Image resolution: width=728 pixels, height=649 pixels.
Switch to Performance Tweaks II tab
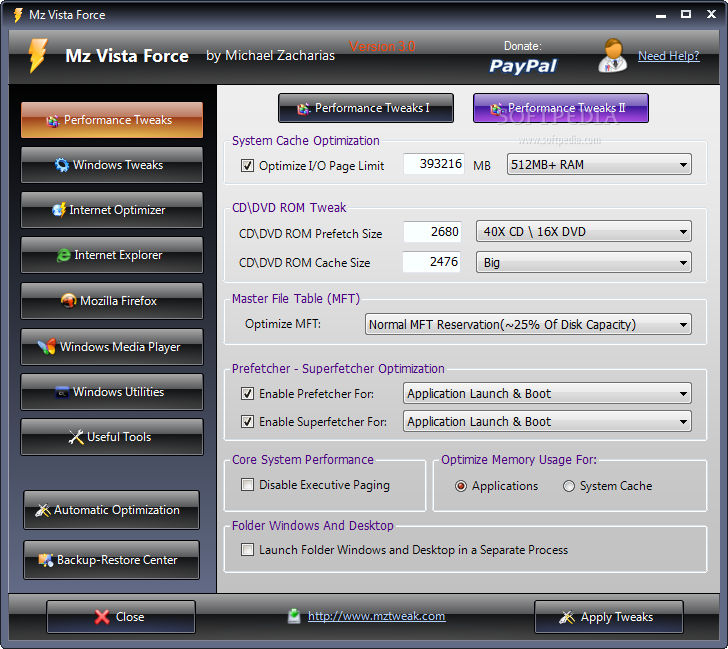[561, 108]
